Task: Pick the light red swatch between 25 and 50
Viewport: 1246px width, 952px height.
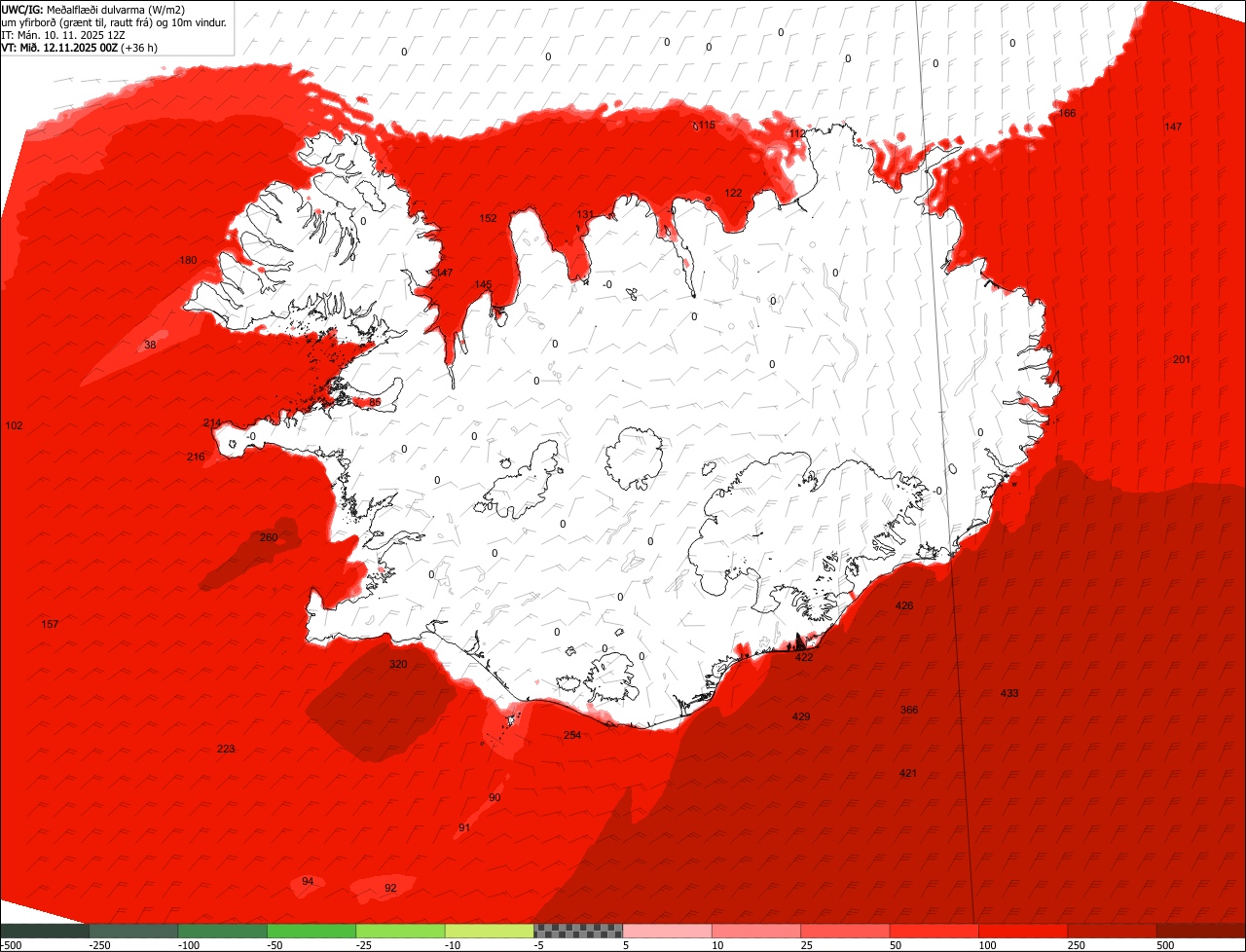Action: tap(845, 931)
